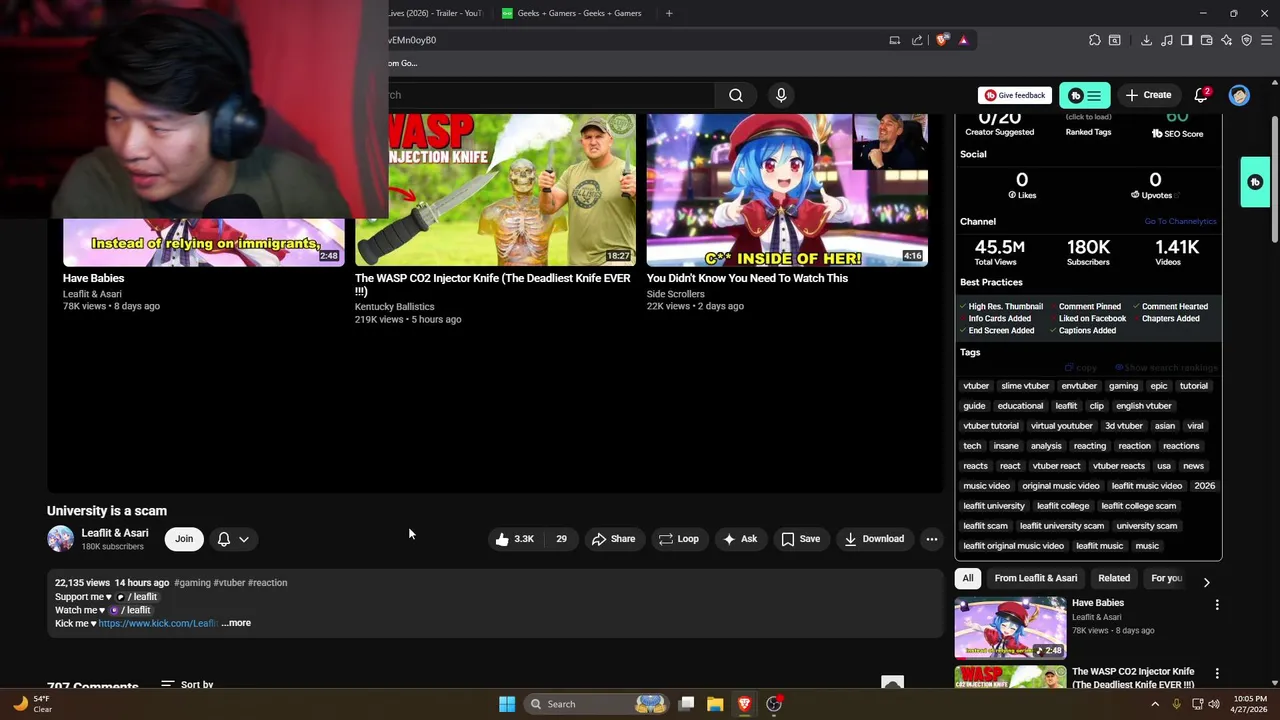The image size is (1280, 720).
Task: Select the All filter chip
Action: click(968, 578)
